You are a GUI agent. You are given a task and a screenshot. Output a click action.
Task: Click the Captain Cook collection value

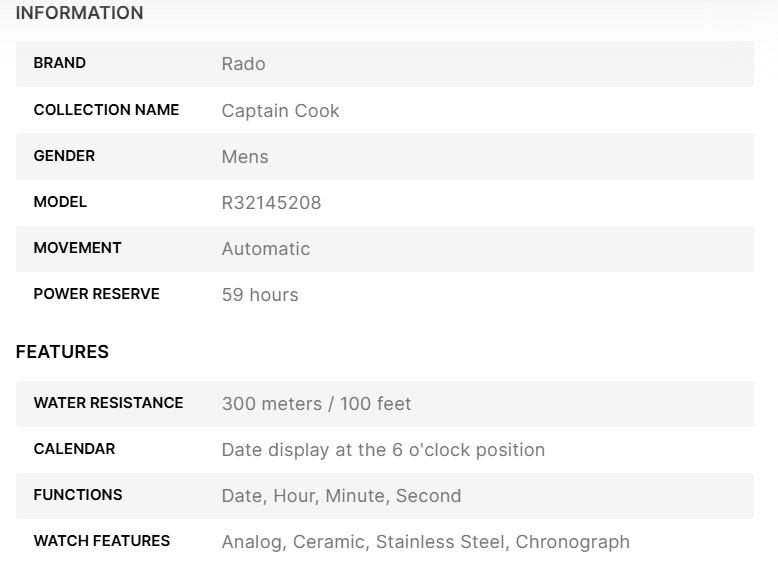coord(280,110)
